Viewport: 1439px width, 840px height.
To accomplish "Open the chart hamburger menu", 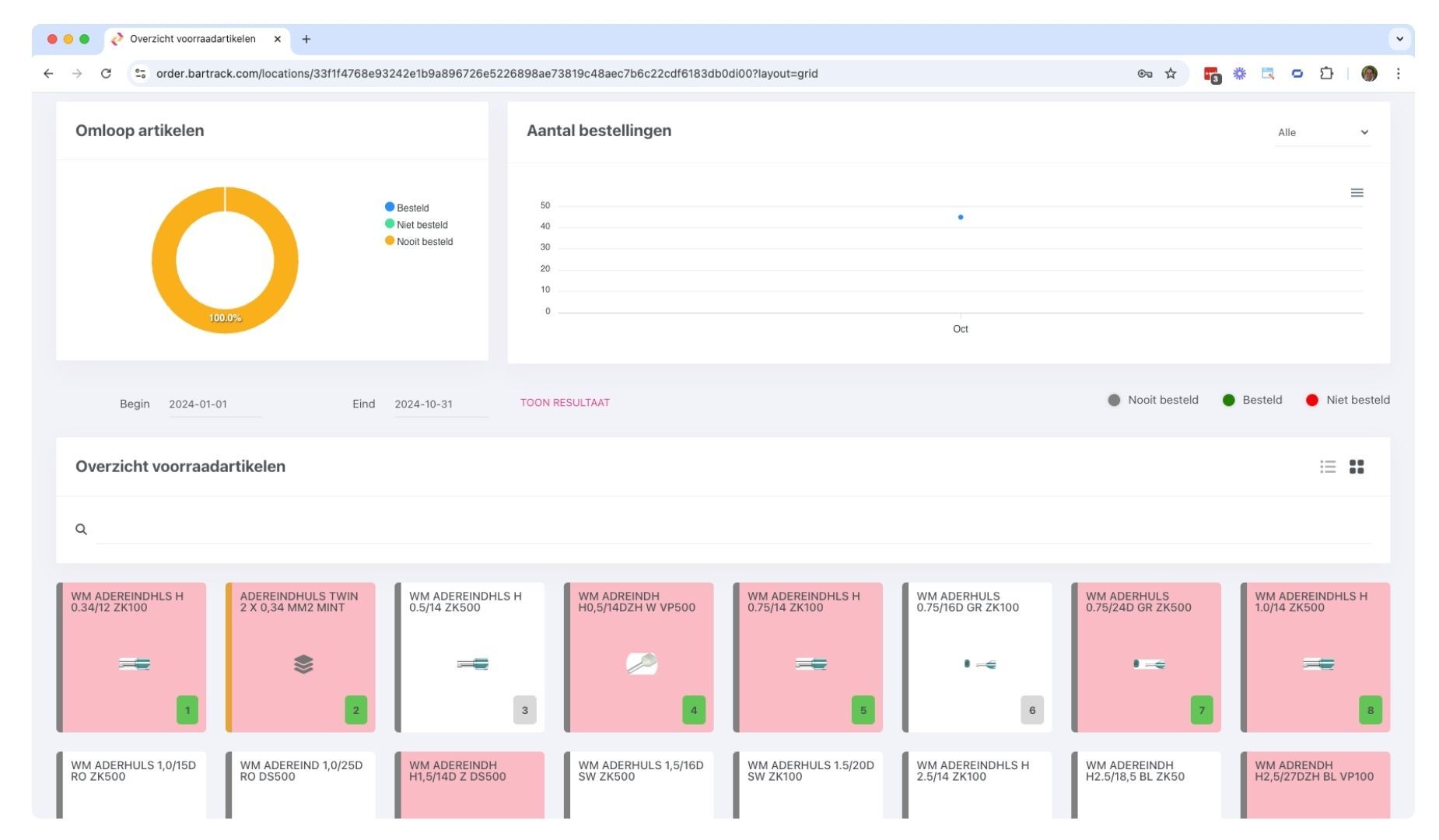I will point(1357,193).
